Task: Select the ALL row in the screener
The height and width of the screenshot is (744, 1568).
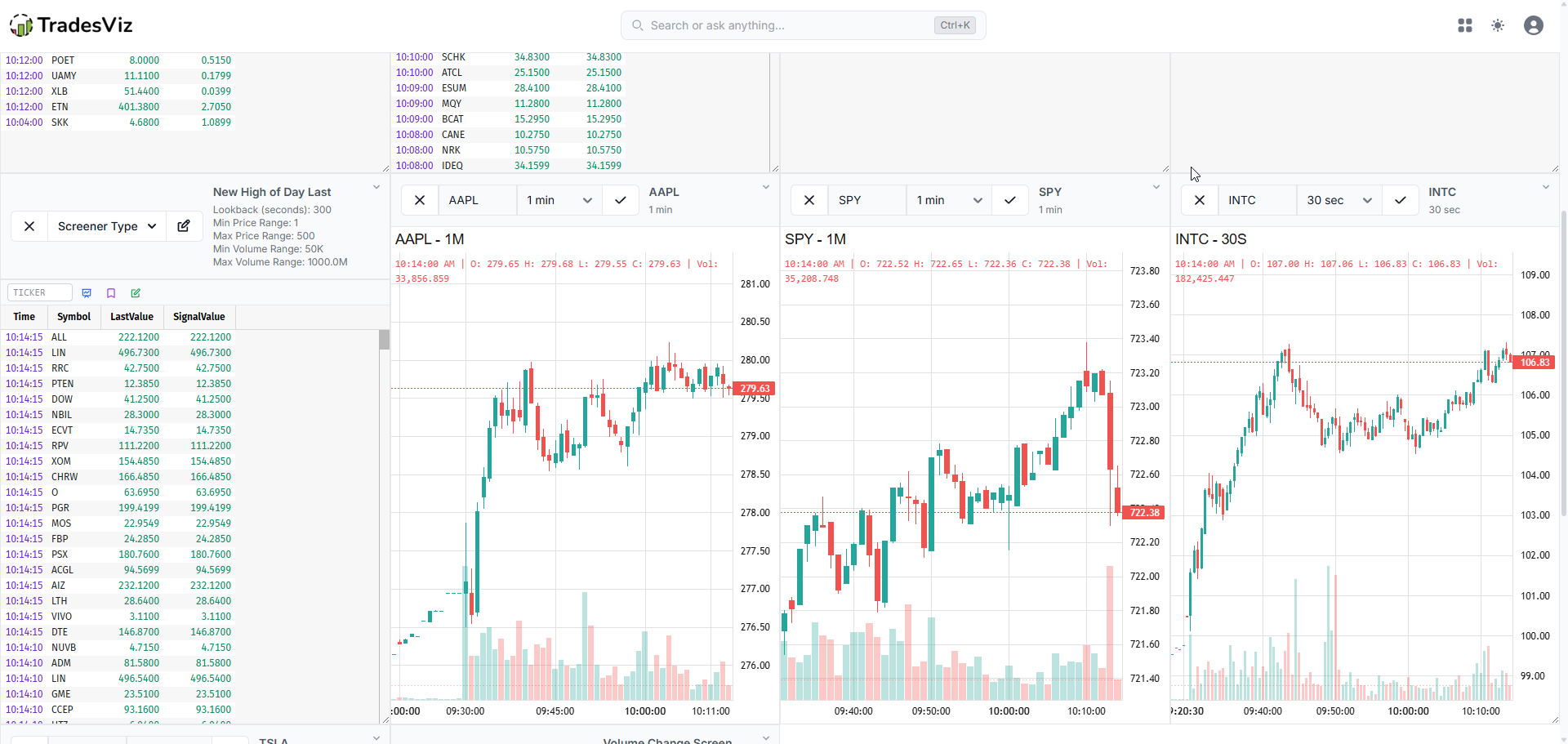Action: (x=118, y=337)
